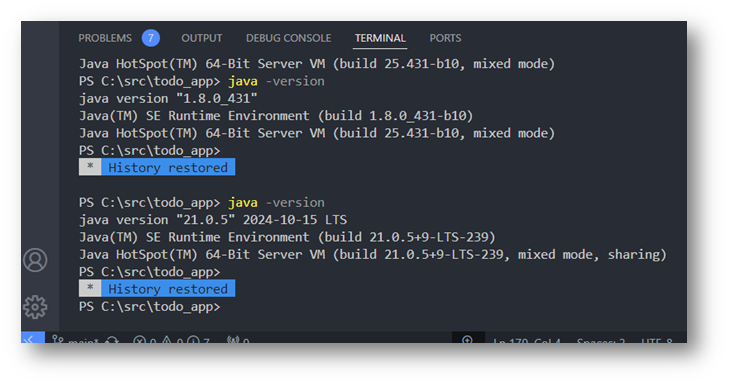Viewport: 729px width, 385px height.
Task: Click the Runtime Environment build 21.0.5+9-LTS-239 line
Action: click(287, 237)
